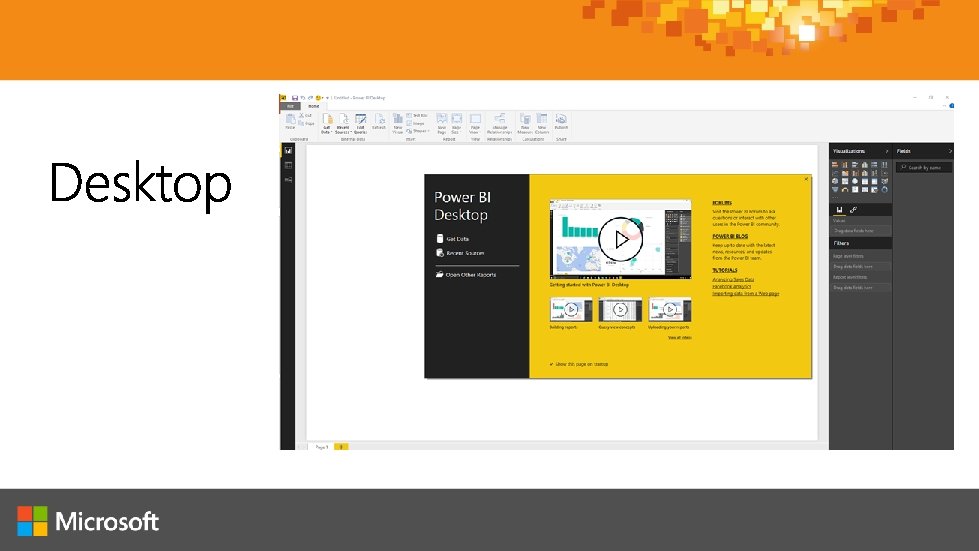Click Manage Relationships in the ribbon
The width and height of the screenshot is (979, 551).
pos(499,123)
